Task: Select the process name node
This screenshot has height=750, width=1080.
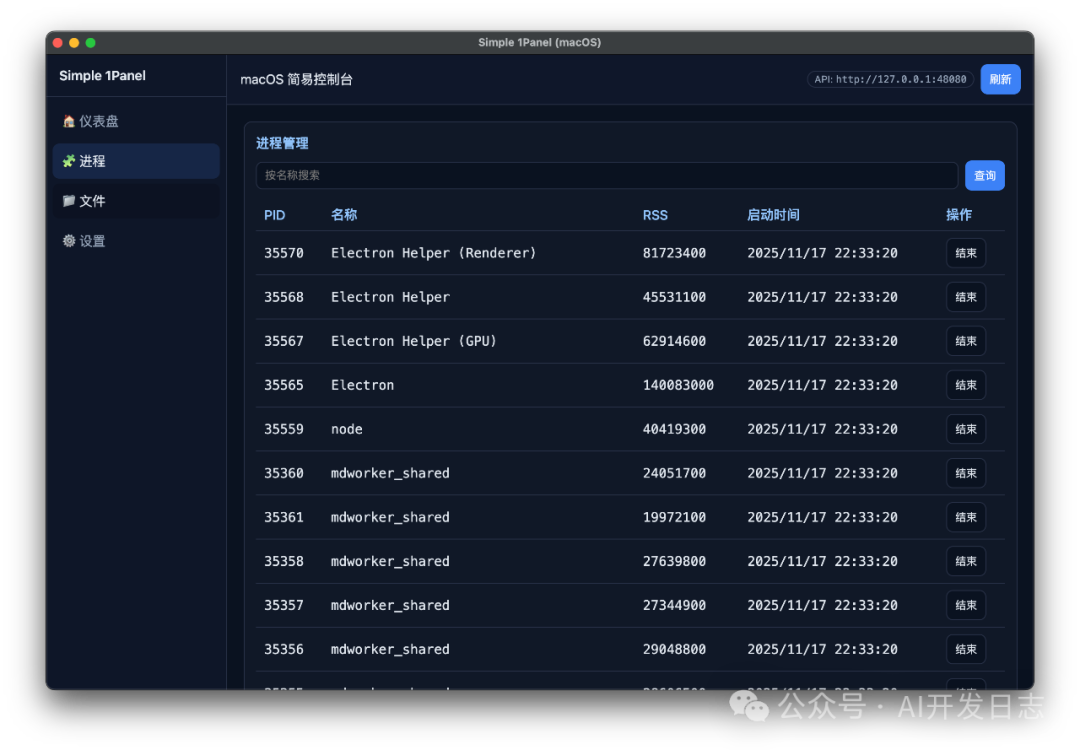Action: 346,429
